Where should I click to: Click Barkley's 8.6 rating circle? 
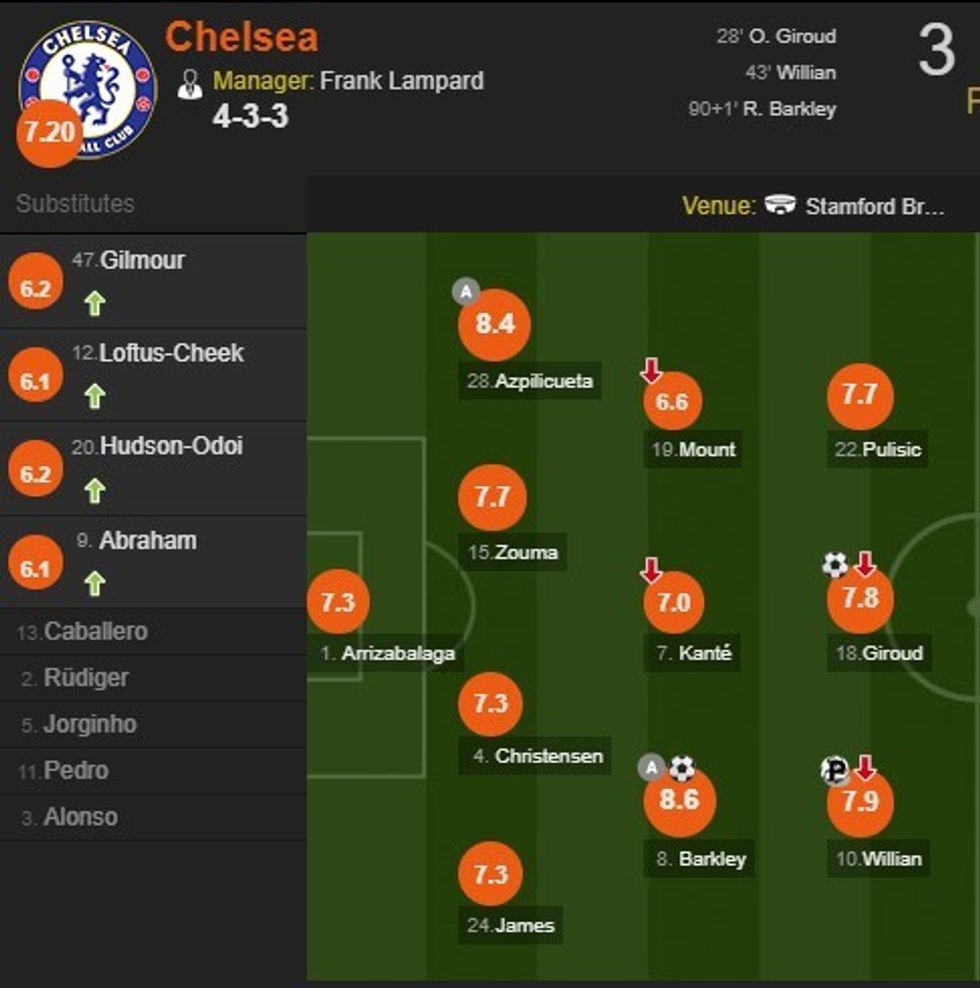[x=680, y=800]
